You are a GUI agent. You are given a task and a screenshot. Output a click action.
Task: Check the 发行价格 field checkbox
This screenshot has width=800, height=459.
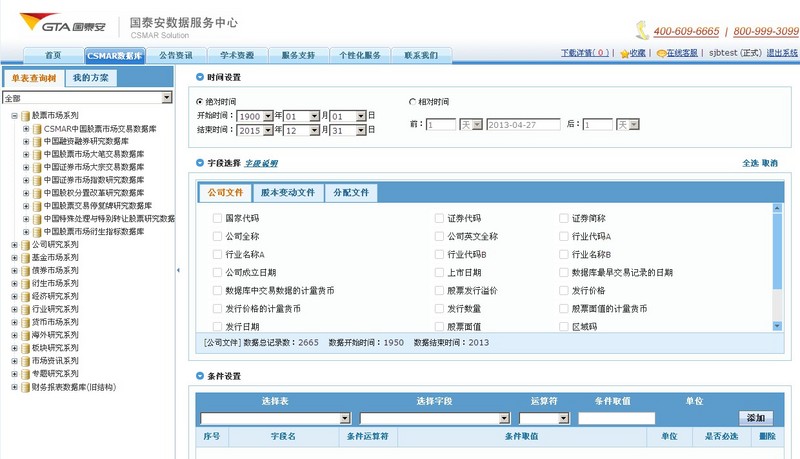click(x=564, y=291)
